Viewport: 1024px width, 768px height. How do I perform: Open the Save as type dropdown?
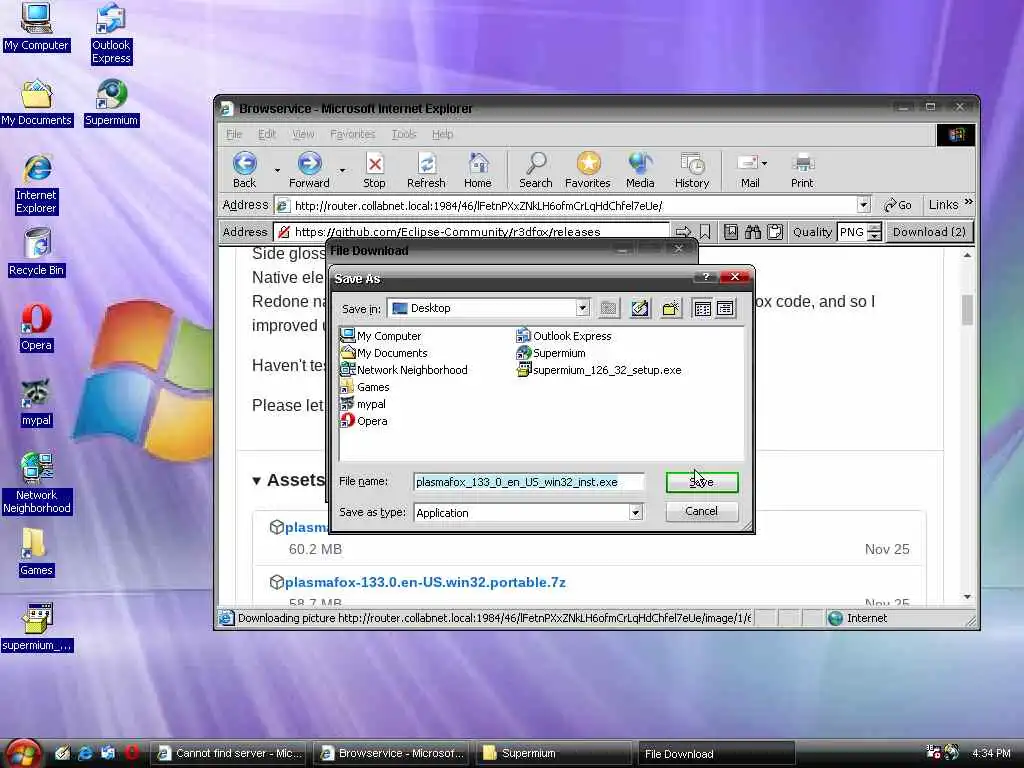pyautogui.click(x=635, y=513)
